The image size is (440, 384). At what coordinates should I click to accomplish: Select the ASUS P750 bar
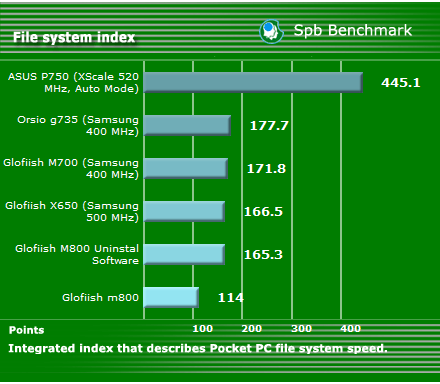point(253,82)
